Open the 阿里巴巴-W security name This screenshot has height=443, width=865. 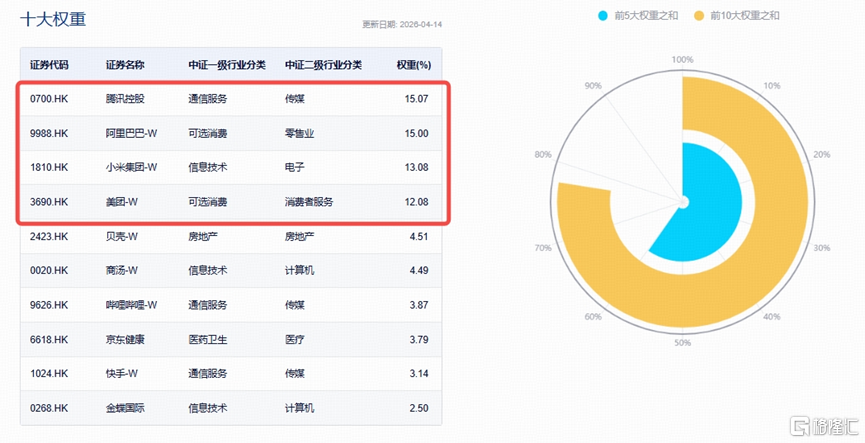pyautogui.click(x=131, y=133)
